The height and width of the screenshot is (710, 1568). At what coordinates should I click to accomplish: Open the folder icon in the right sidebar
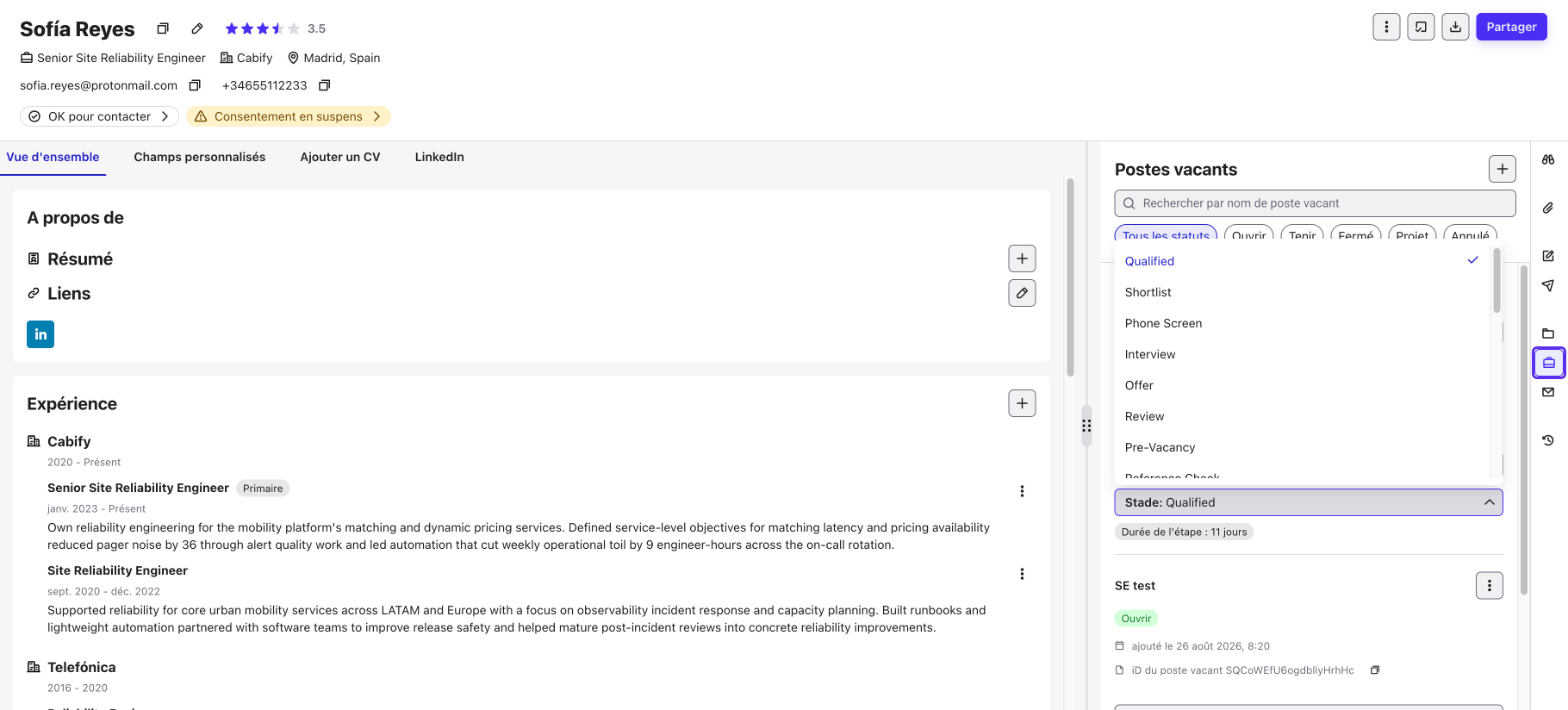click(1548, 333)
